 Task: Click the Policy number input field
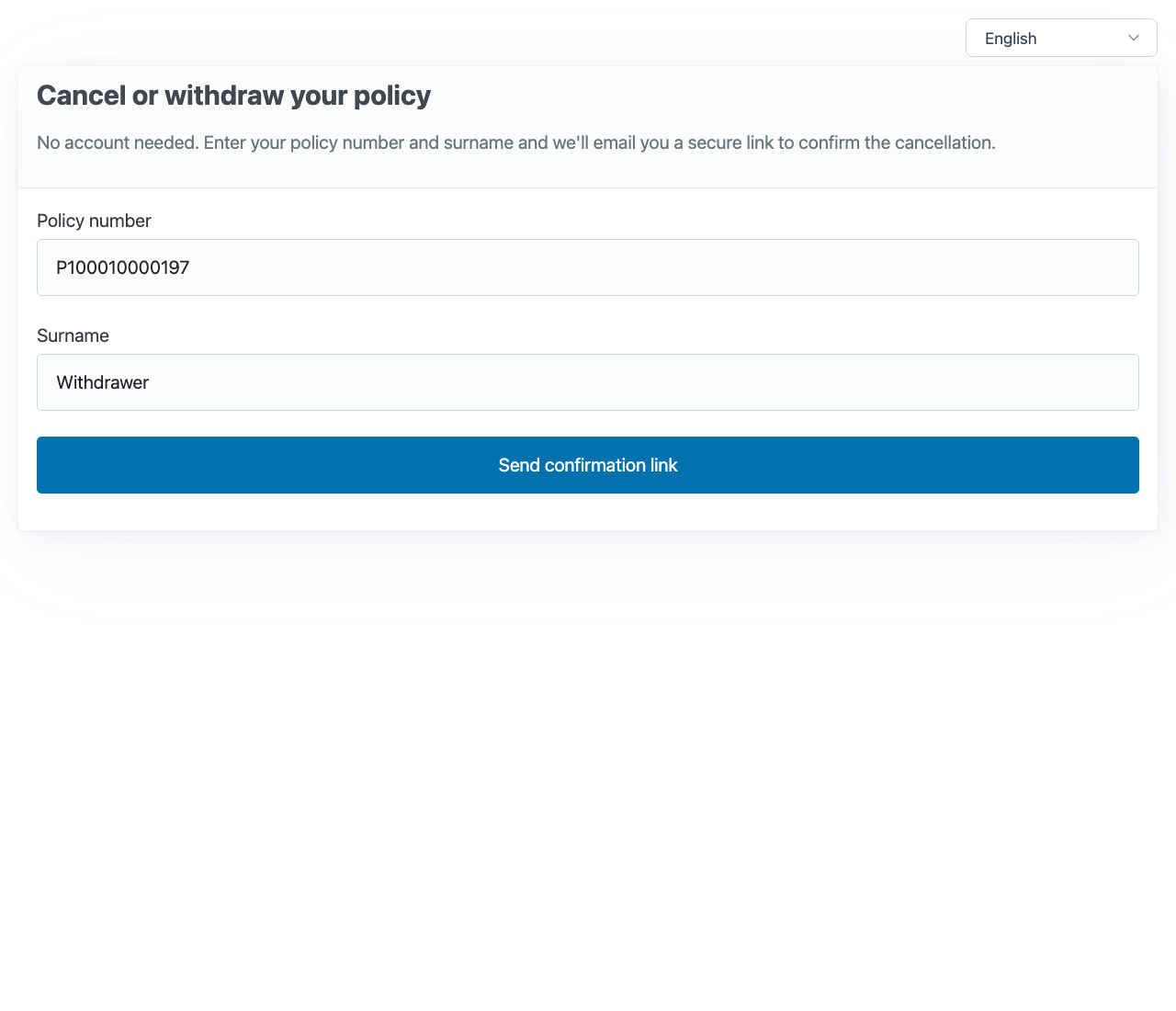pos(588,267)
